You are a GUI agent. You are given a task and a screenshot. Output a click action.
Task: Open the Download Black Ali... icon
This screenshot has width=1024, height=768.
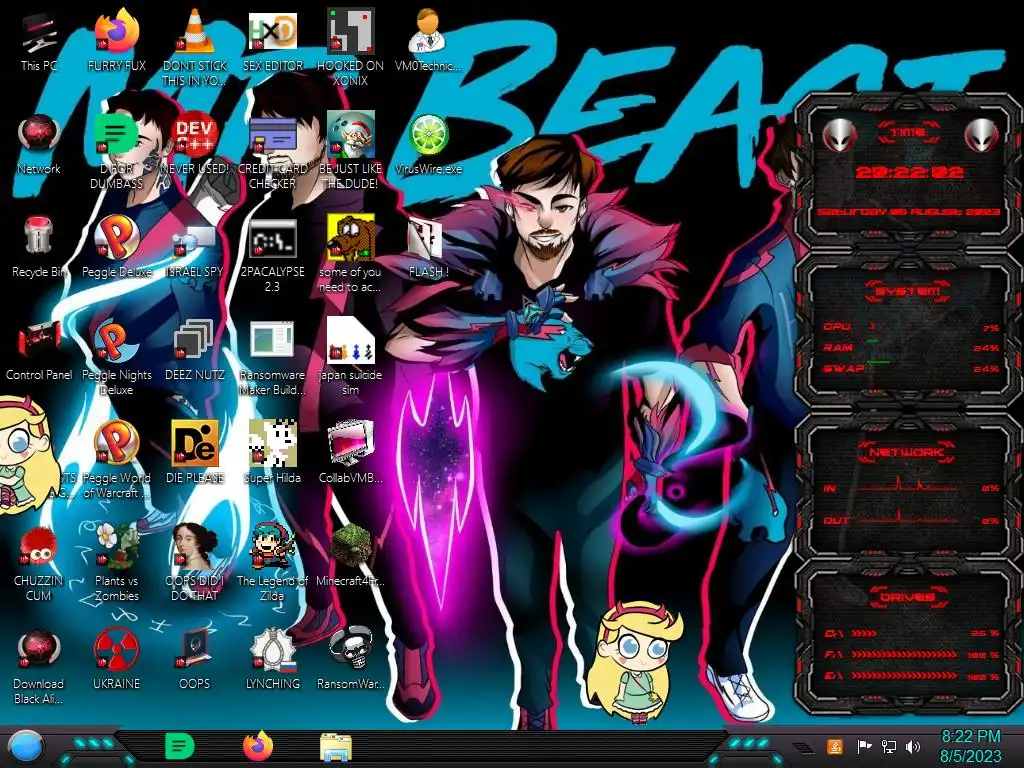[39, 667]
